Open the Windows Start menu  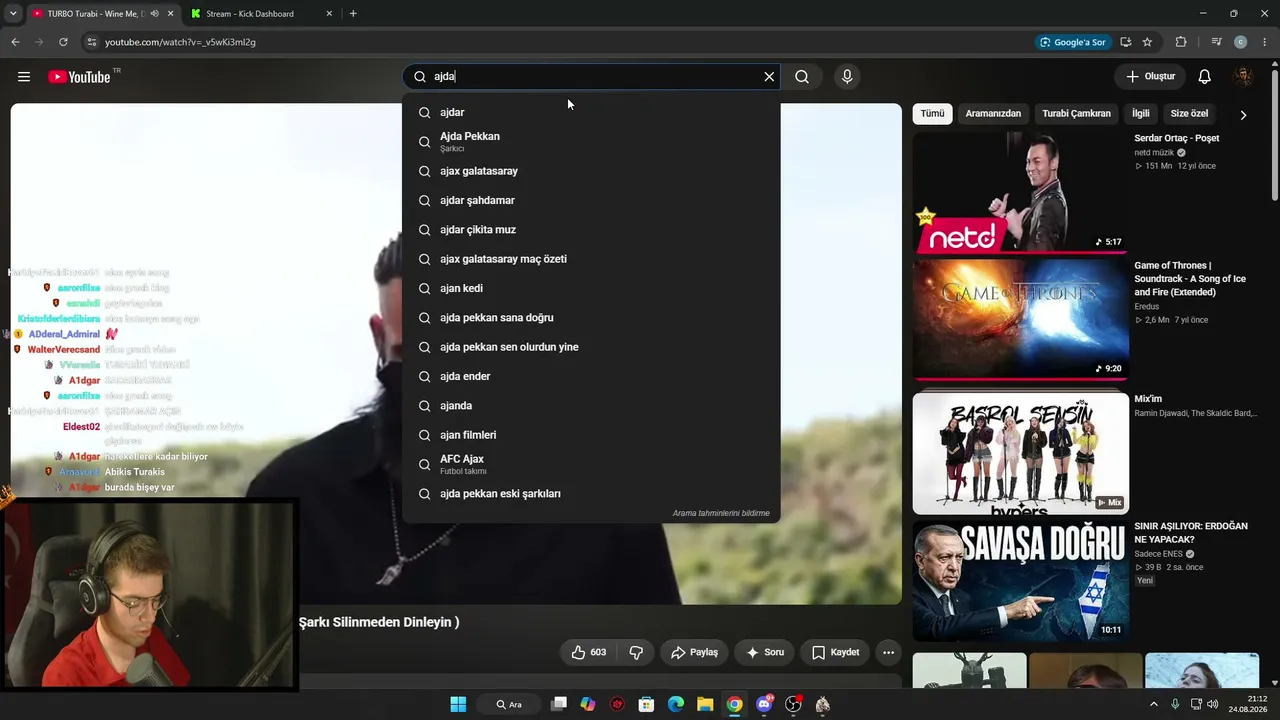pyautogui.click(x=458, y=704)
